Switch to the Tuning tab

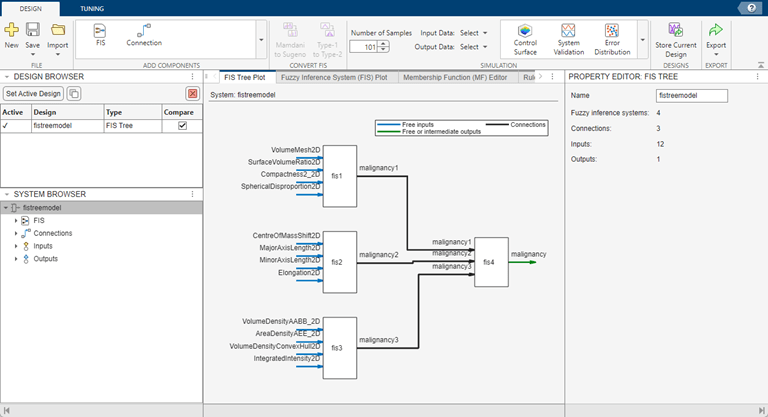91,7
